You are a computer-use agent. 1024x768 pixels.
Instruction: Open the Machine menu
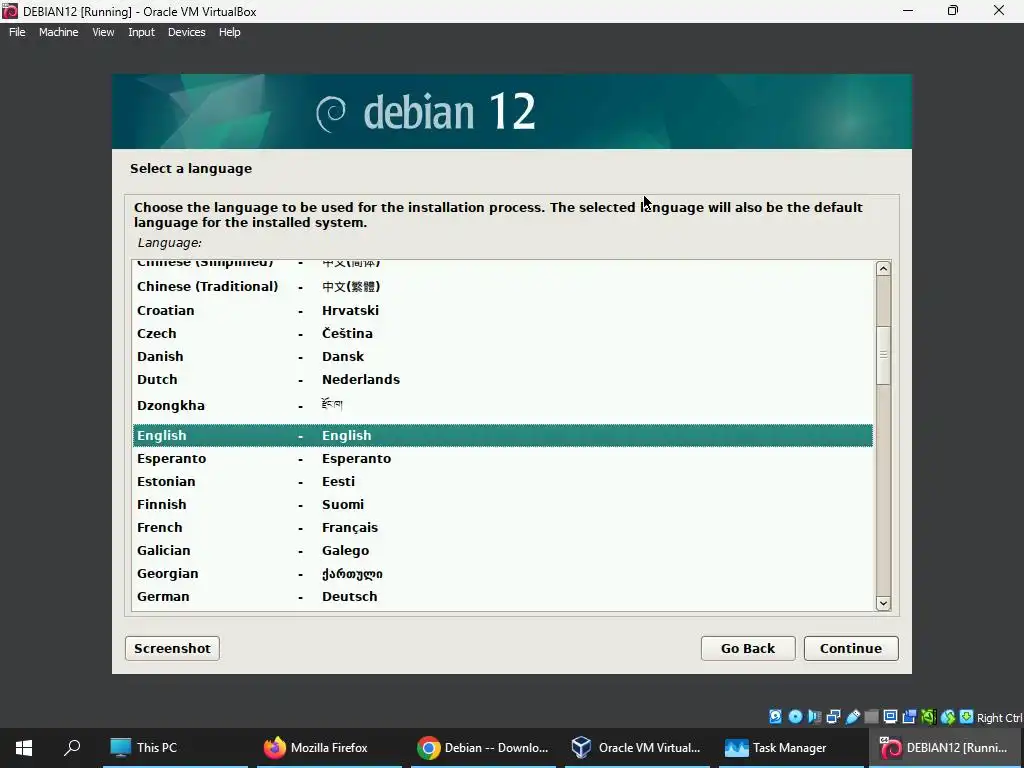coord(58,32)
